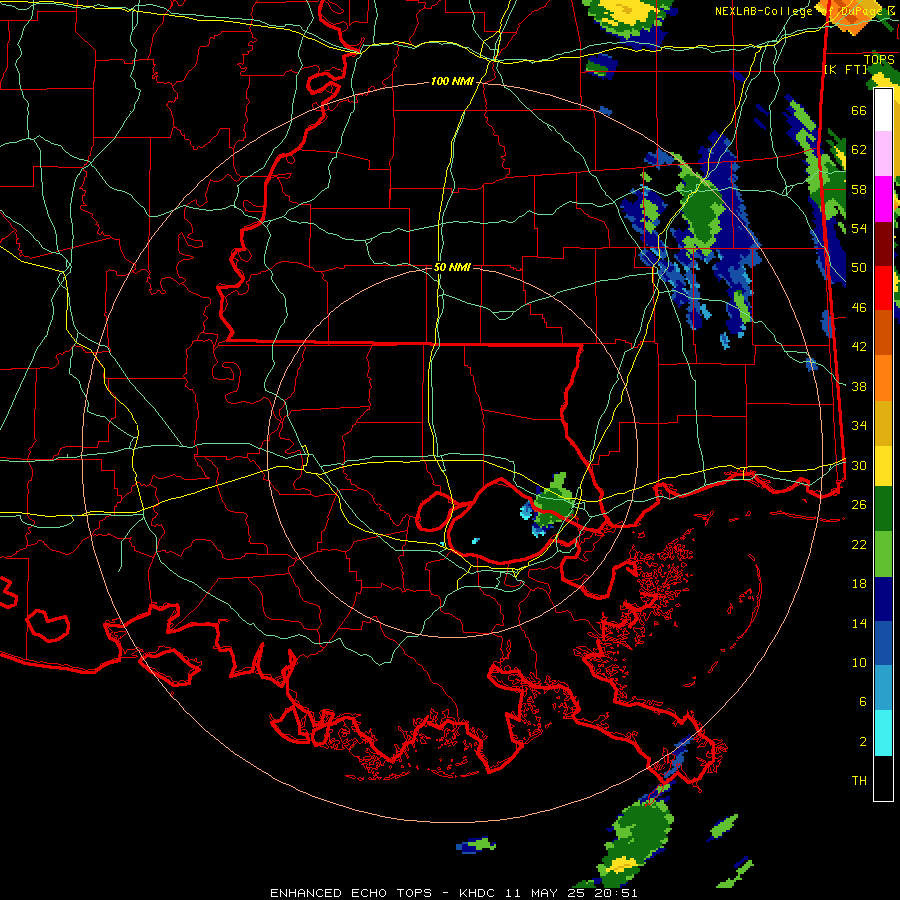Click the 26 legend value
This screenshot has height=900, width=900.
[x=859, y=505]
